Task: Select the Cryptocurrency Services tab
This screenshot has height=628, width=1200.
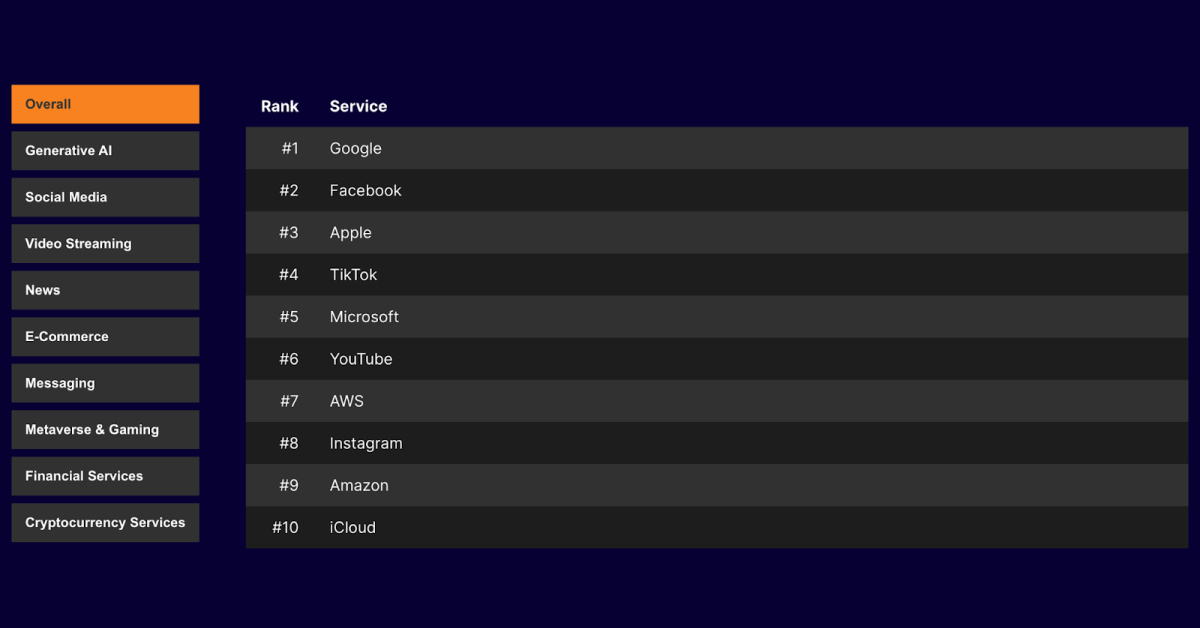Action: point(105,523)
